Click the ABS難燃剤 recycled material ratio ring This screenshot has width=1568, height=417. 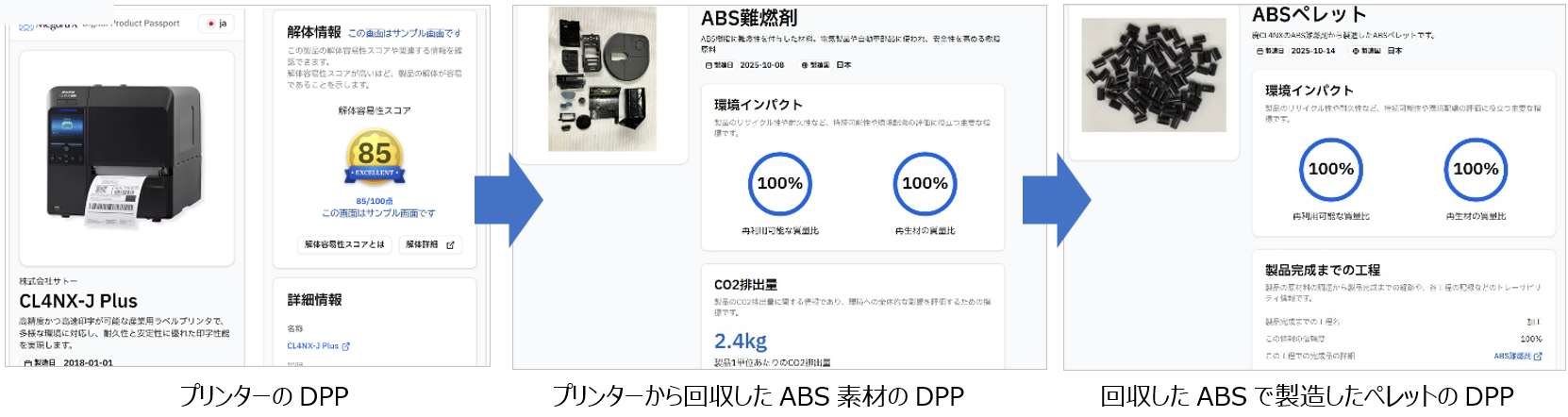(x=925, y=184)
